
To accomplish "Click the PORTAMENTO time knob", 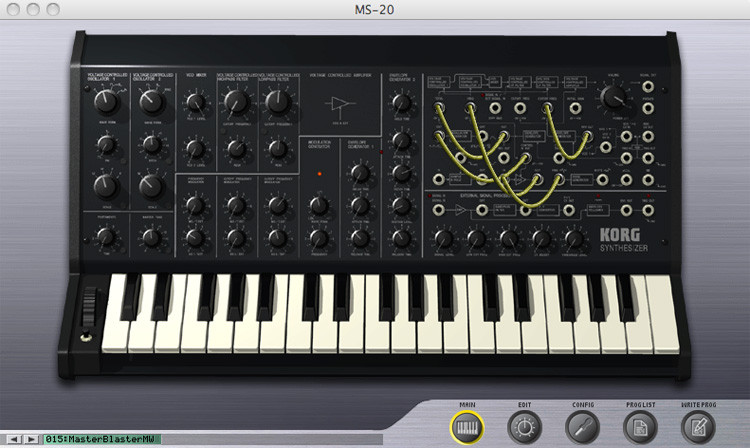I will (106, 237).
